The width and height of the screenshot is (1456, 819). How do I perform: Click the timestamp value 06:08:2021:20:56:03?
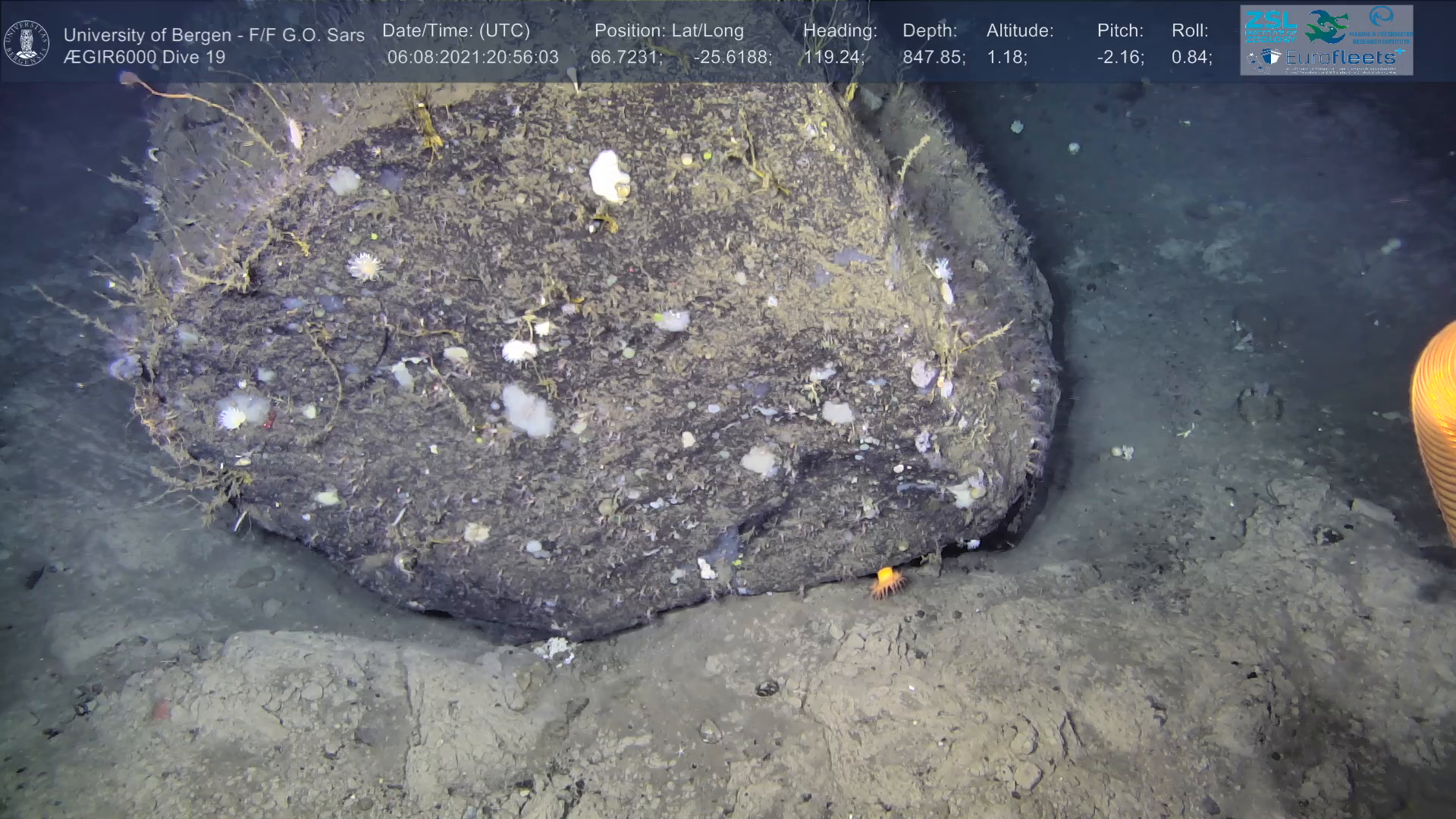coord(472,58)
